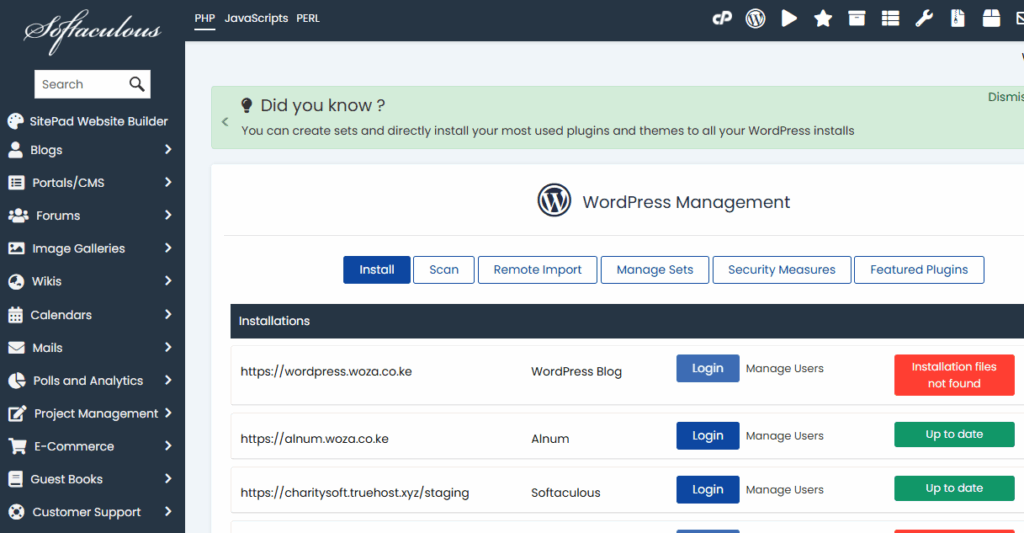Open the wrench settings icon
The width and height of the screenshot is (1024, 533).
[924, 18]
